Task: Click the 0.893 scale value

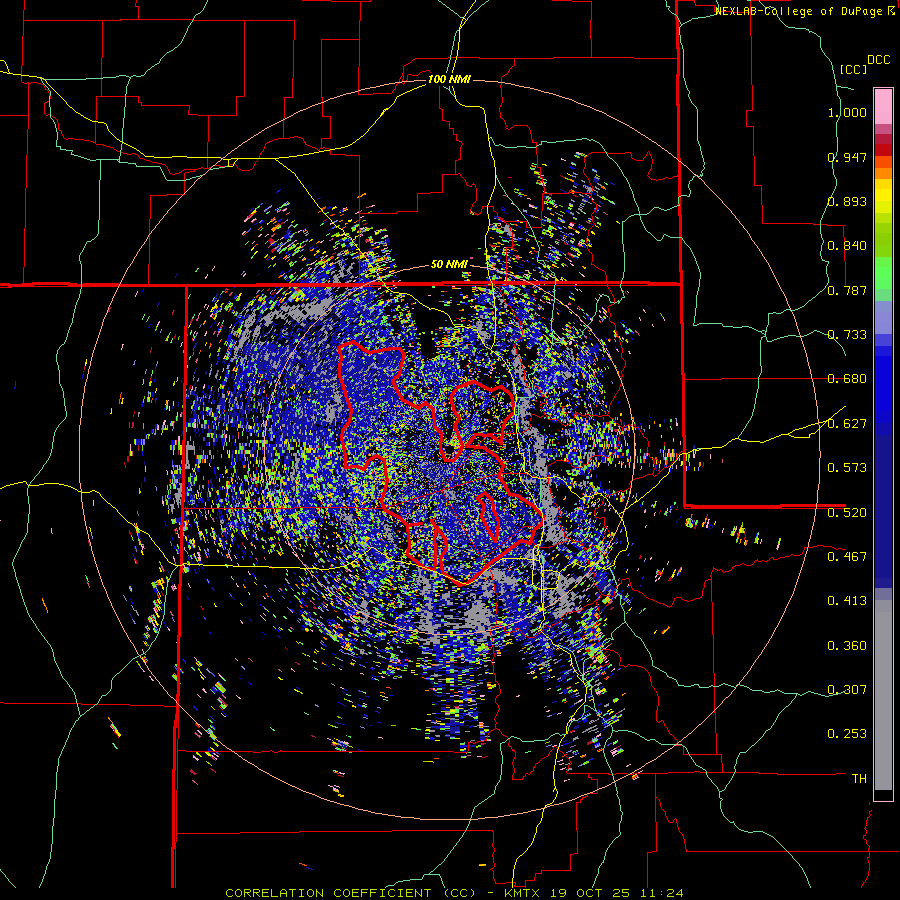Action: pos(847,201)
